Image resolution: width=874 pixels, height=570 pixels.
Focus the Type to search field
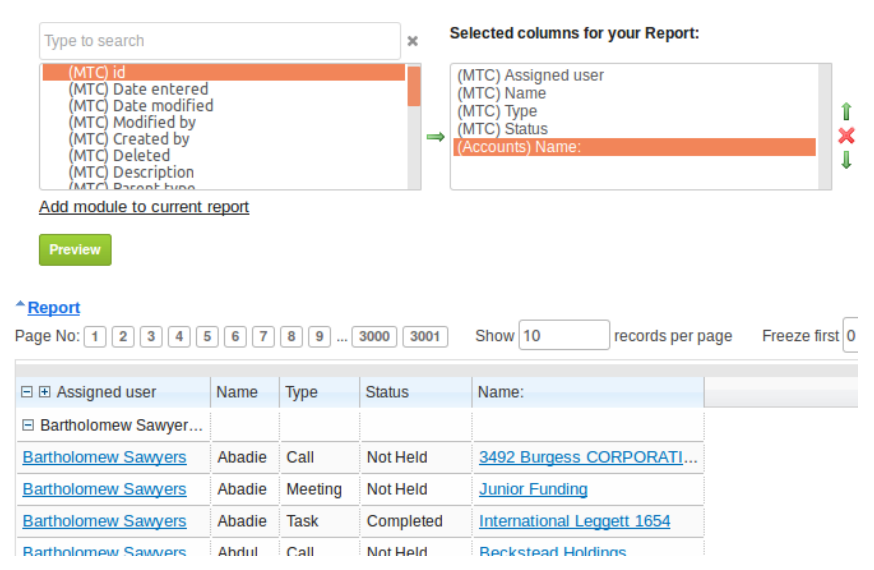point(220,41)
